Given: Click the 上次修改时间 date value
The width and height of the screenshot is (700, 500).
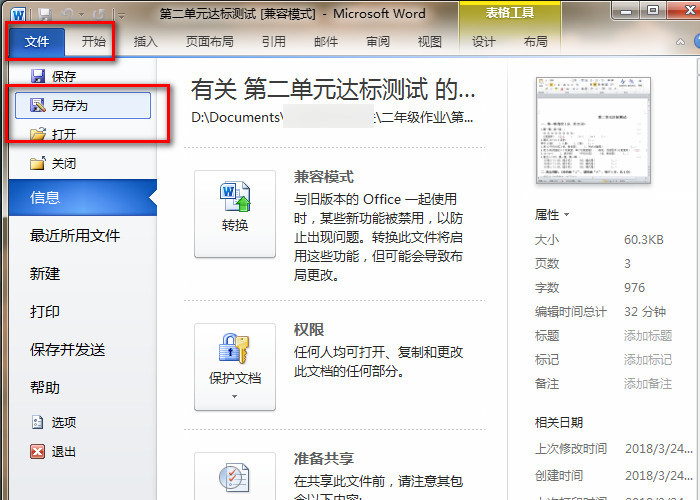Looking at the screenshot, I should coord(659,449).
